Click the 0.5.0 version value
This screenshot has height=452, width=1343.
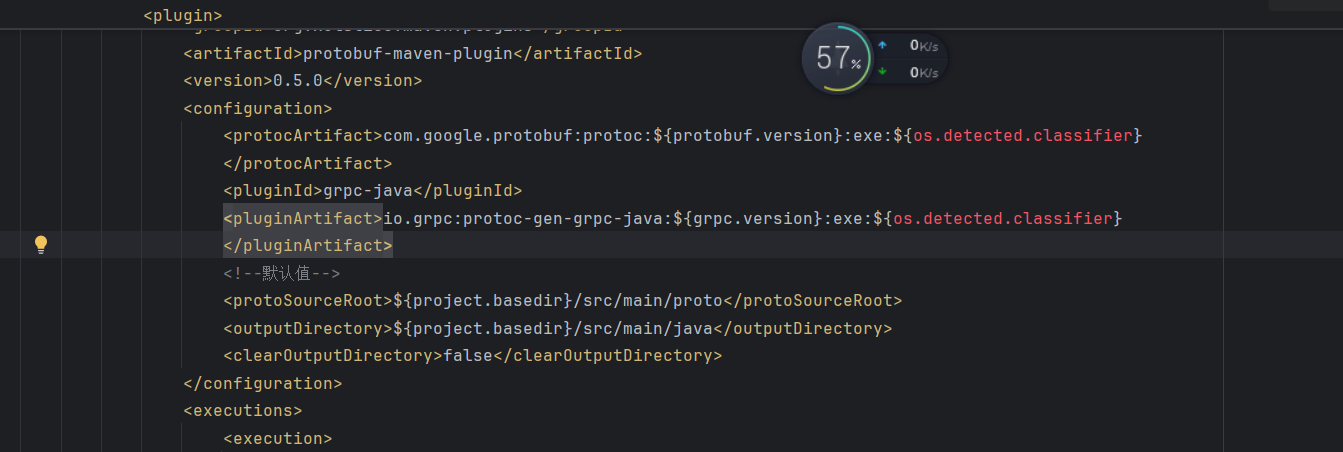(x=298, y=81)
